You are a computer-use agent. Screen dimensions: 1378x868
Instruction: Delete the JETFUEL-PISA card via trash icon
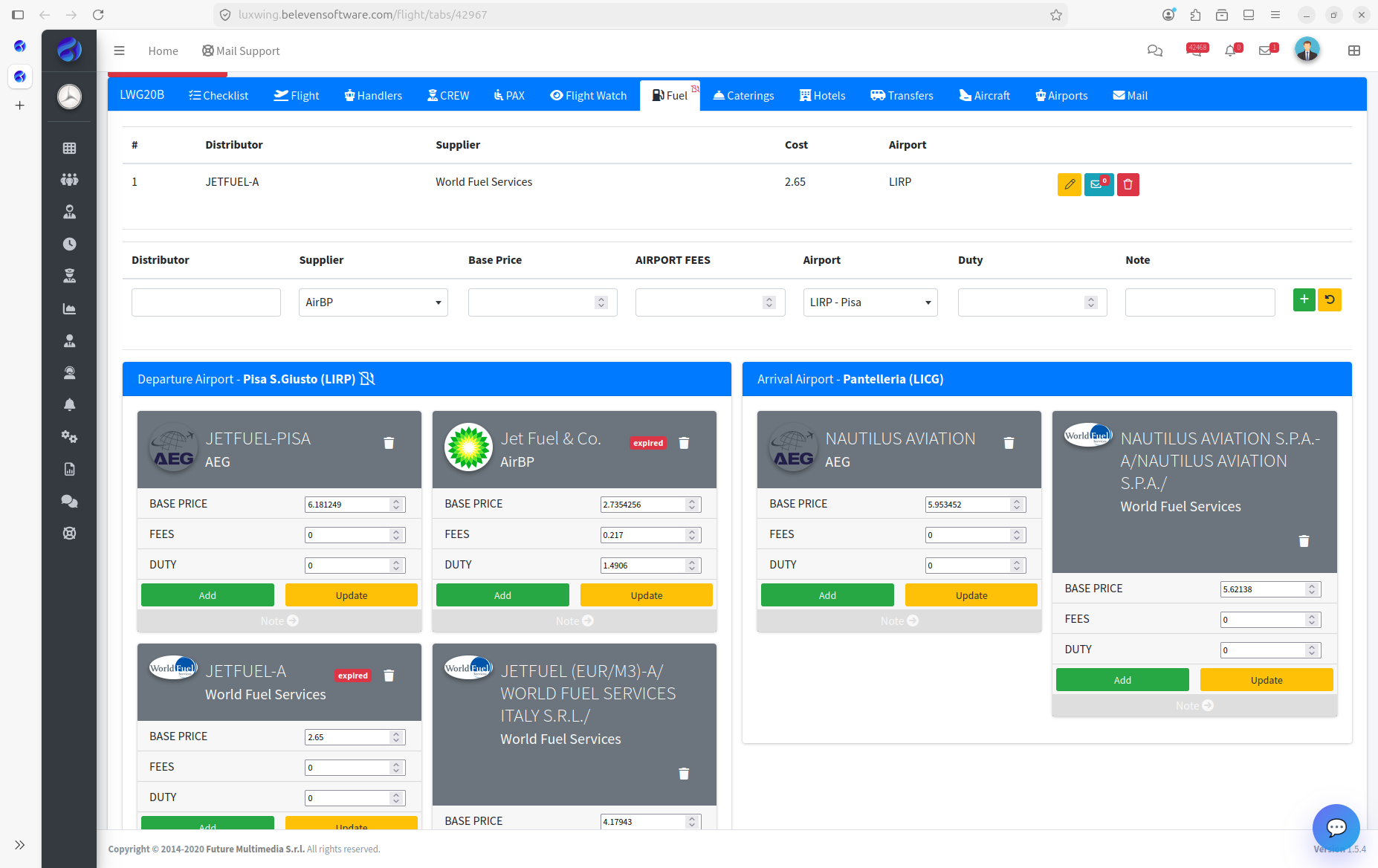pyautogui.click(x=389, y=443)
